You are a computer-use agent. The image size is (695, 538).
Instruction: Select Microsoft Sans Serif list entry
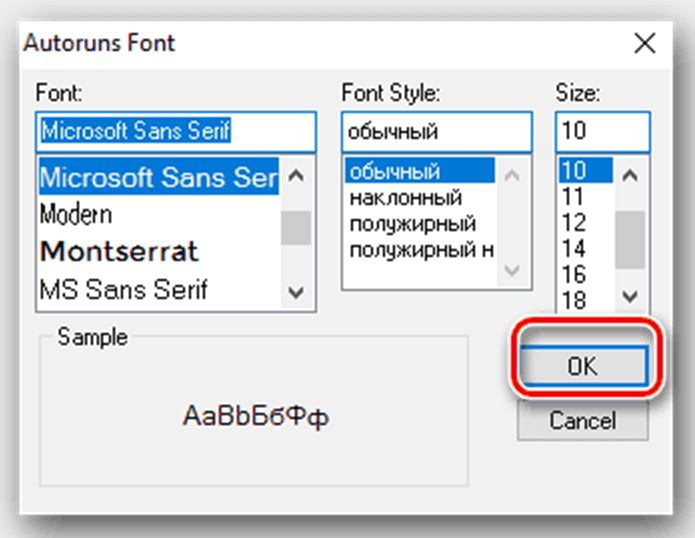(x=158, y=177)
